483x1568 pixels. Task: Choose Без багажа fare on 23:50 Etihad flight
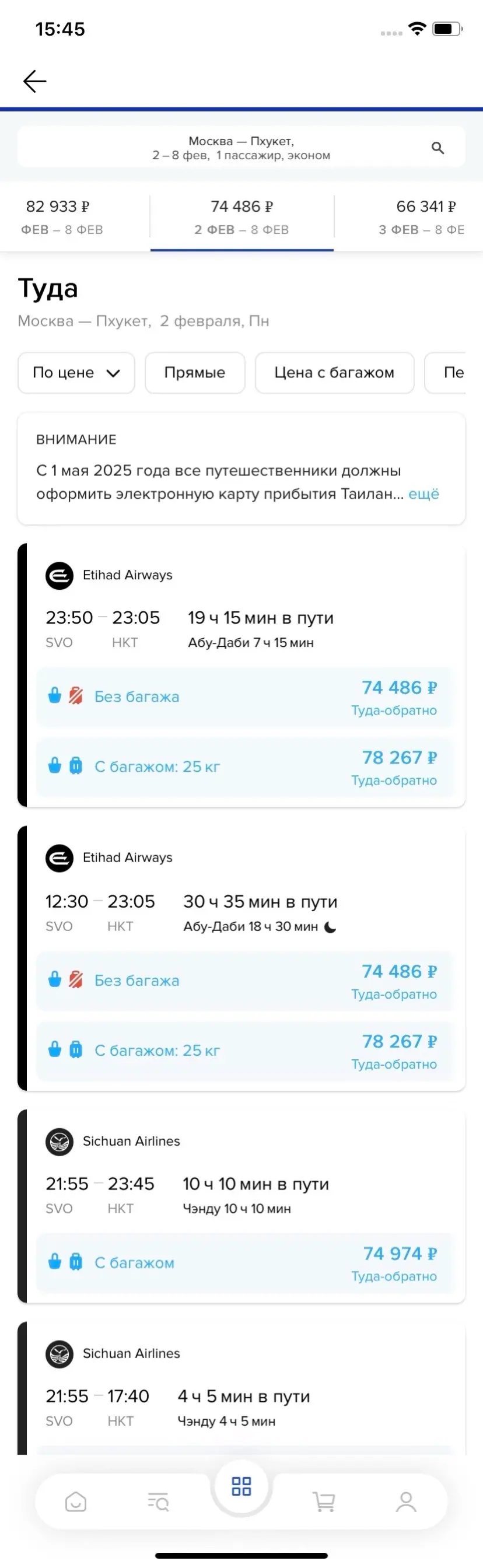[x=244, y=697]
